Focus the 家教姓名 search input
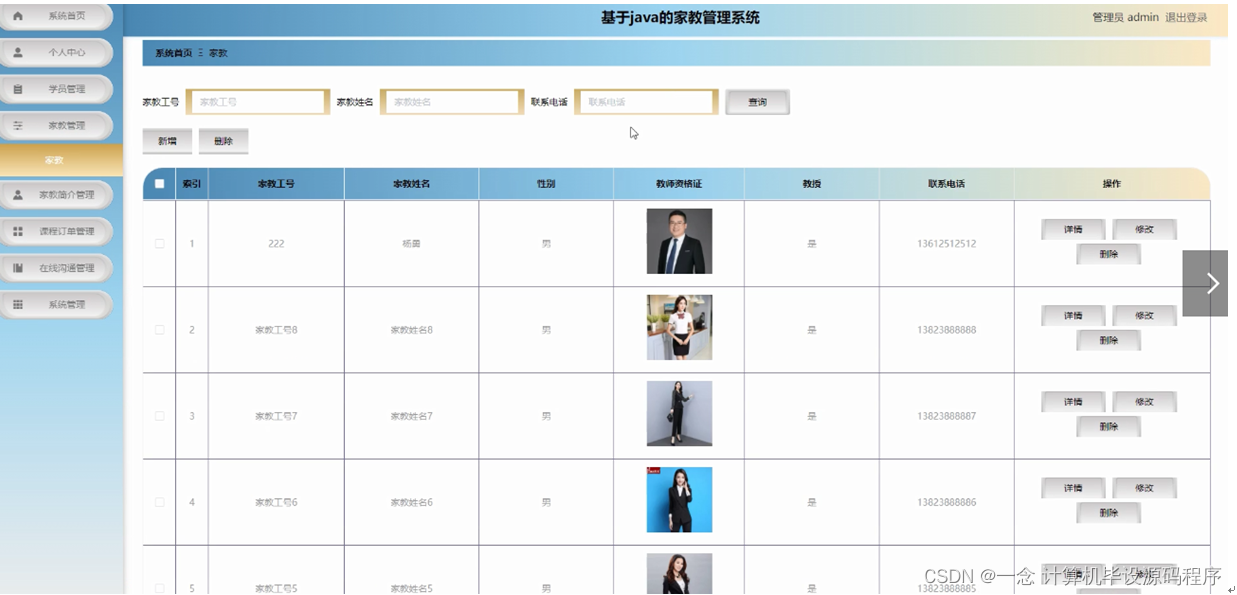The image size is (1237, 595). pos(452,102)
